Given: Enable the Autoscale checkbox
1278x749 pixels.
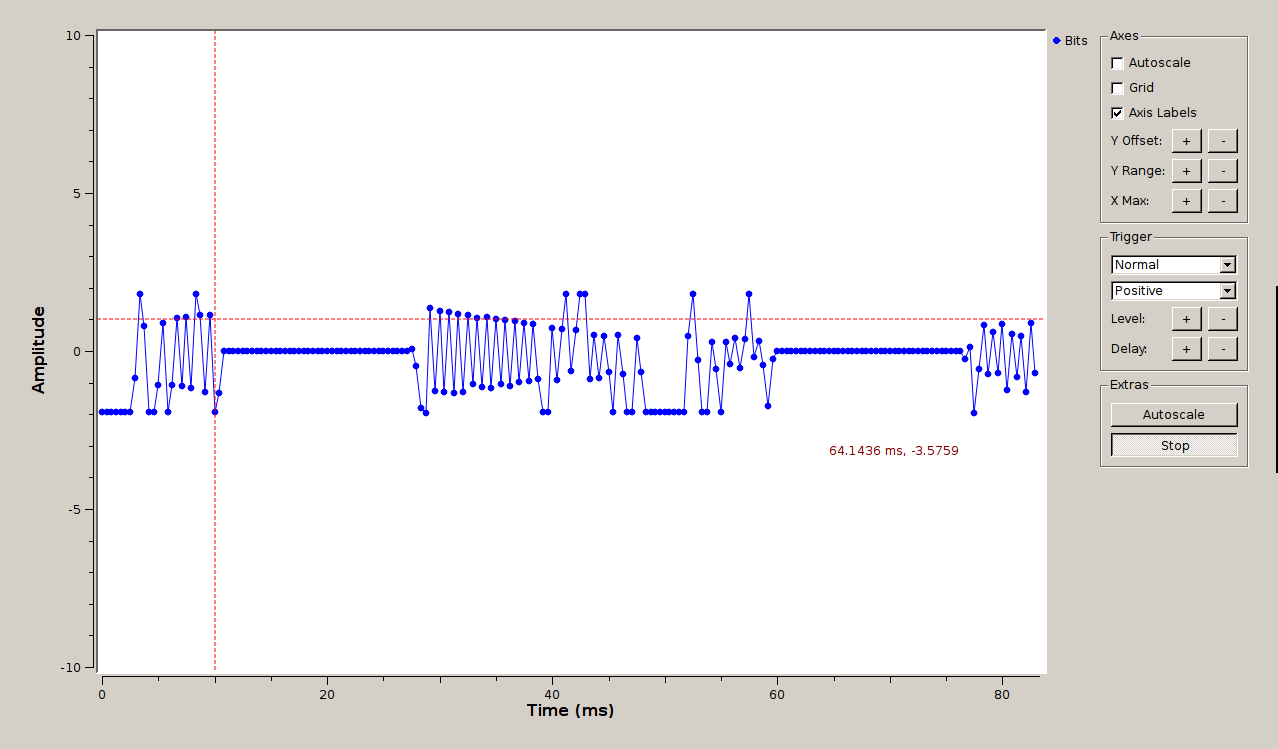Looking at the screenshot, I should pyautogui.click(x=1117, y=63).
